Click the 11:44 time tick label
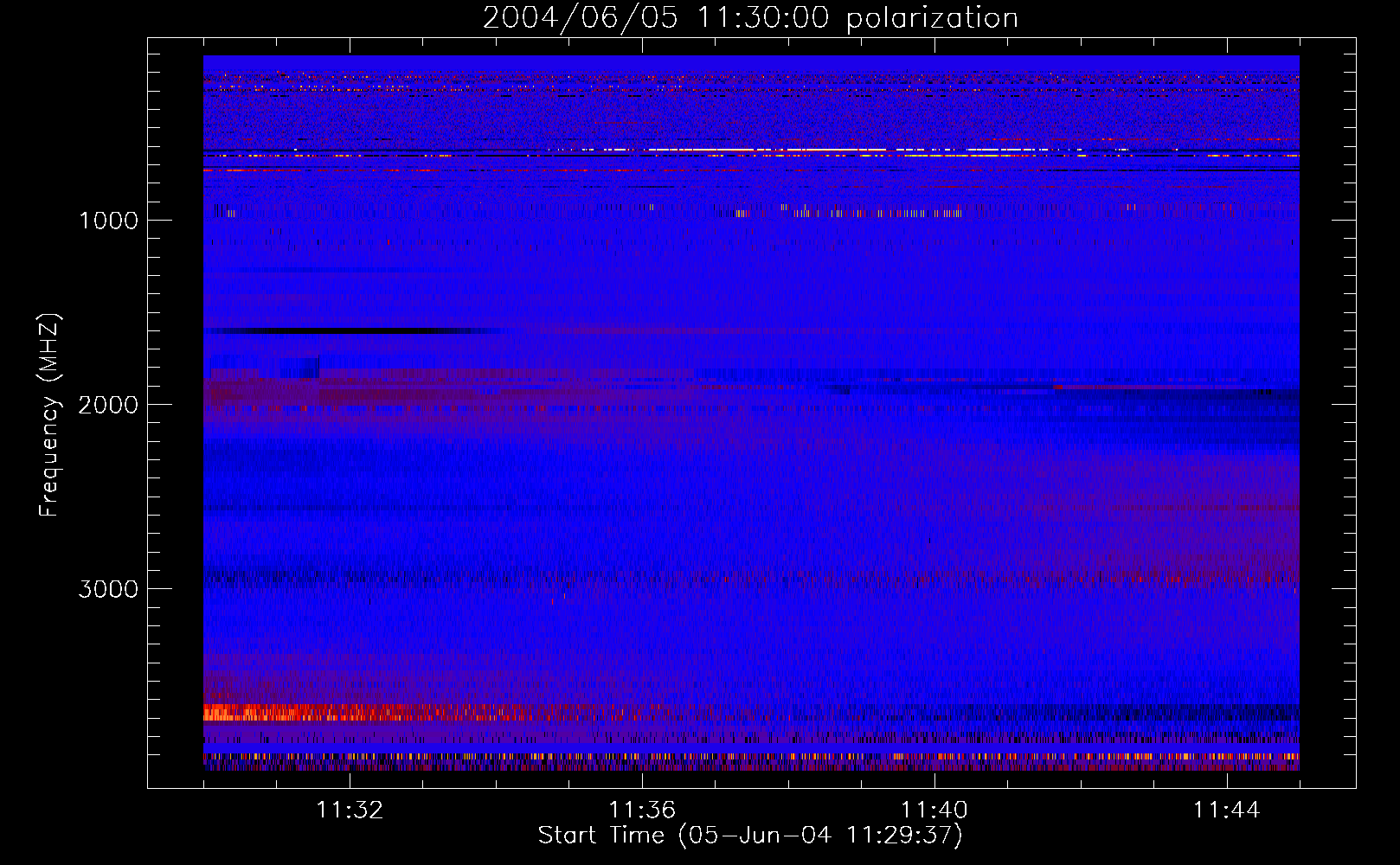Screen dimensions: 1400x865 (1227, 811)
